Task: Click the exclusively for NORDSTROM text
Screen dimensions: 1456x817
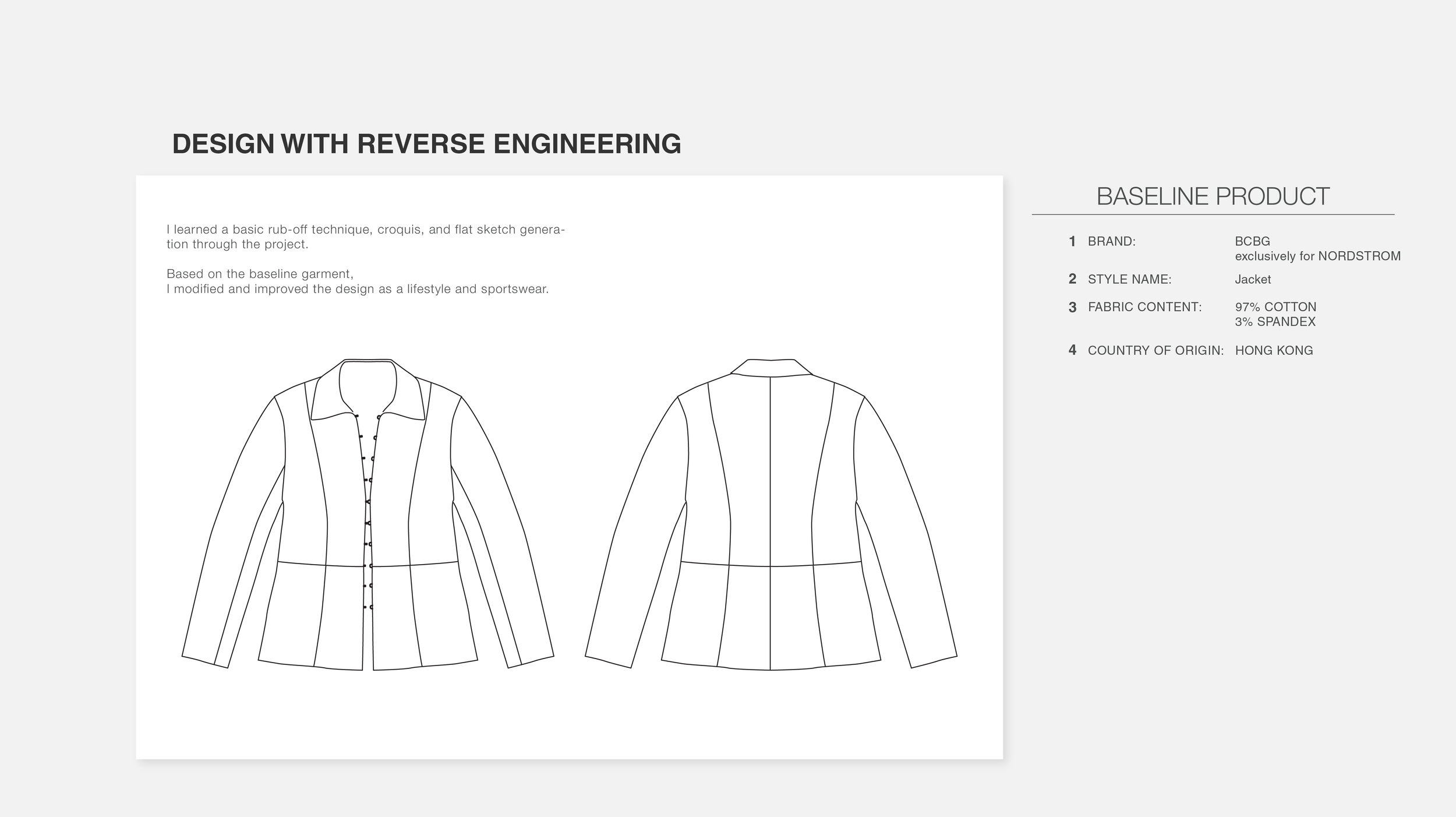Action: point(1317,256)
